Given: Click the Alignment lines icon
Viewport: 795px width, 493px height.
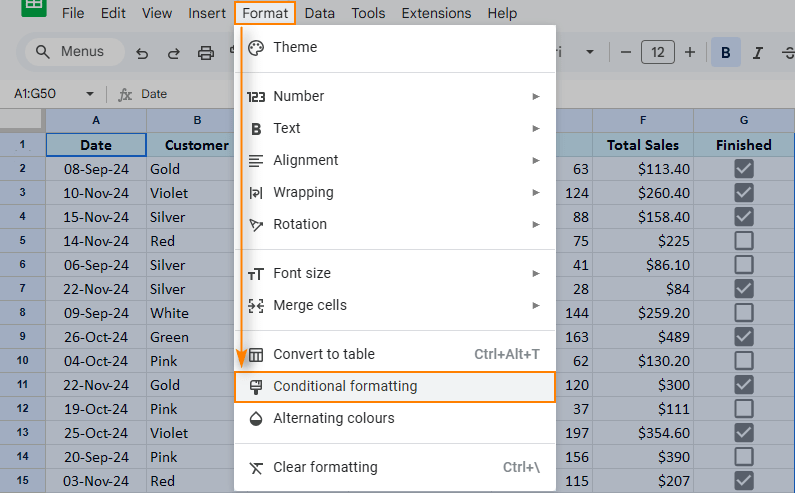Looking at the screenshot, I should (256, 161).
